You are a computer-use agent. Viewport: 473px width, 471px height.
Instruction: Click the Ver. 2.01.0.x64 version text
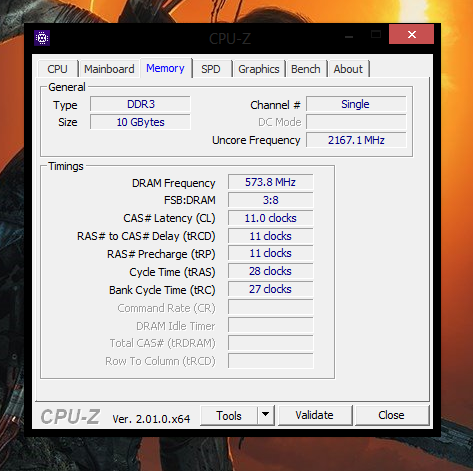(x=151, y=419)
